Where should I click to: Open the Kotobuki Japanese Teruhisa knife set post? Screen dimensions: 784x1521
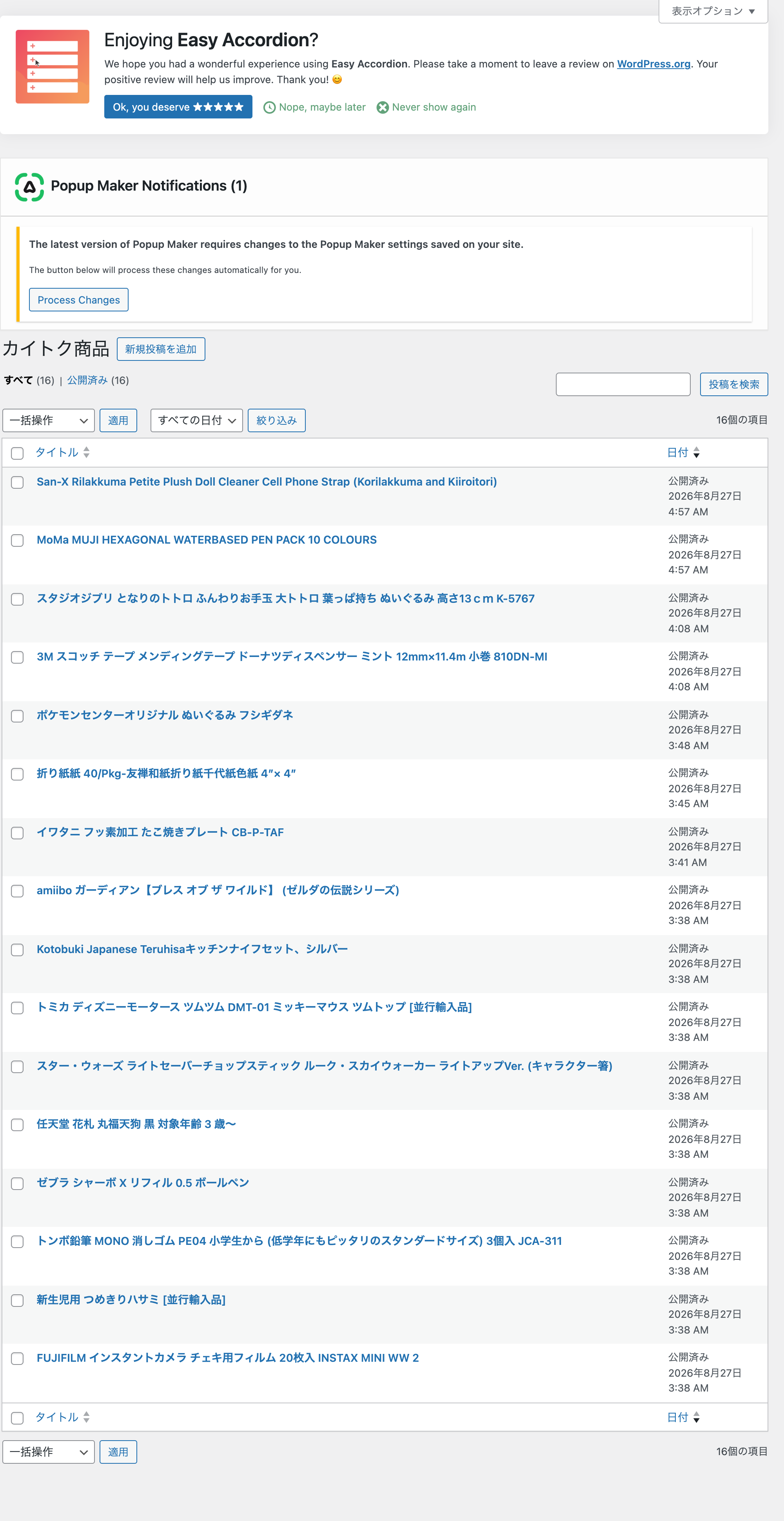[192, 950]
